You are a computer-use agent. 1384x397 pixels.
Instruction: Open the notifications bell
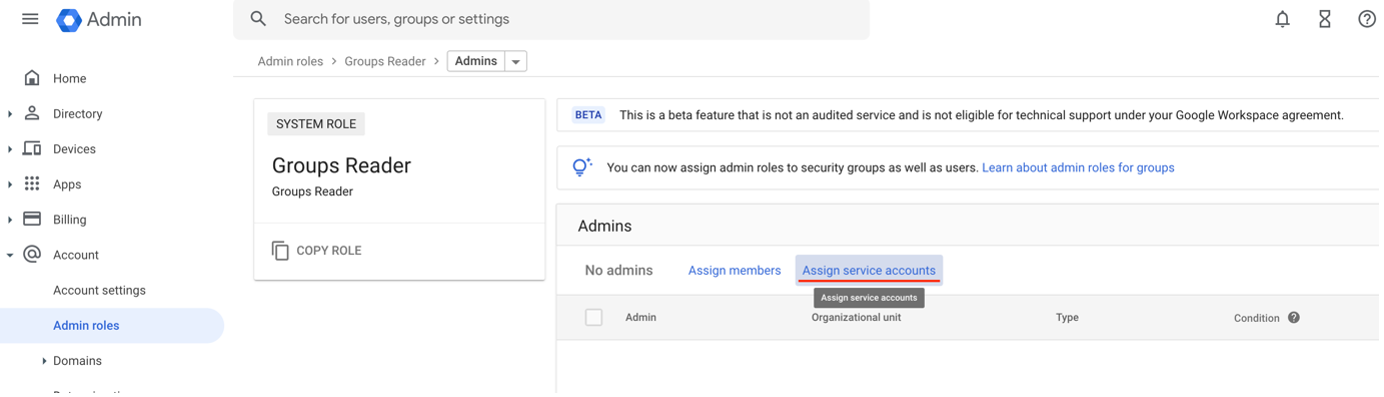(1282, 19)
